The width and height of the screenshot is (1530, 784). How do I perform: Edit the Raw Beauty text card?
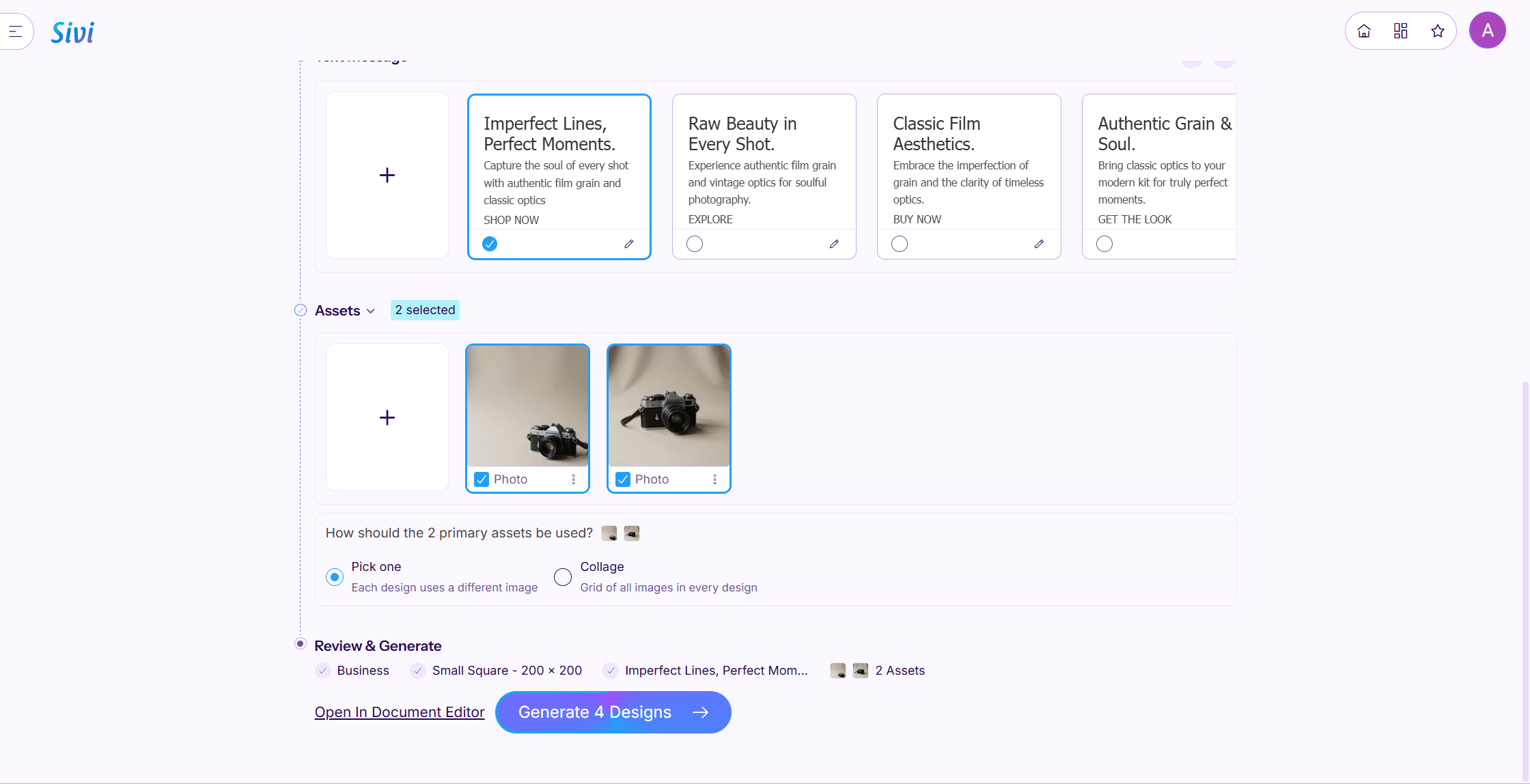834,244
